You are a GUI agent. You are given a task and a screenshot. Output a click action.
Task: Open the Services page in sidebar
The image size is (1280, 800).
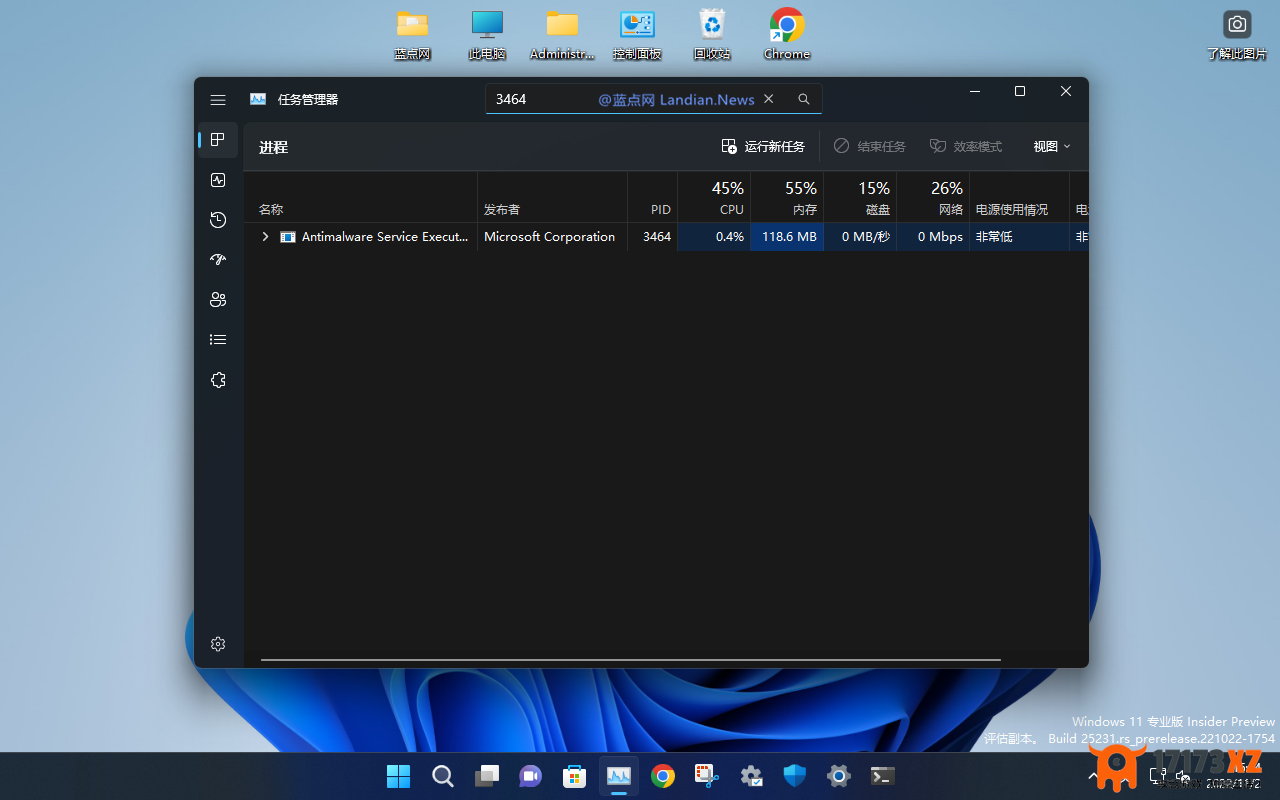tap(218, 380)
